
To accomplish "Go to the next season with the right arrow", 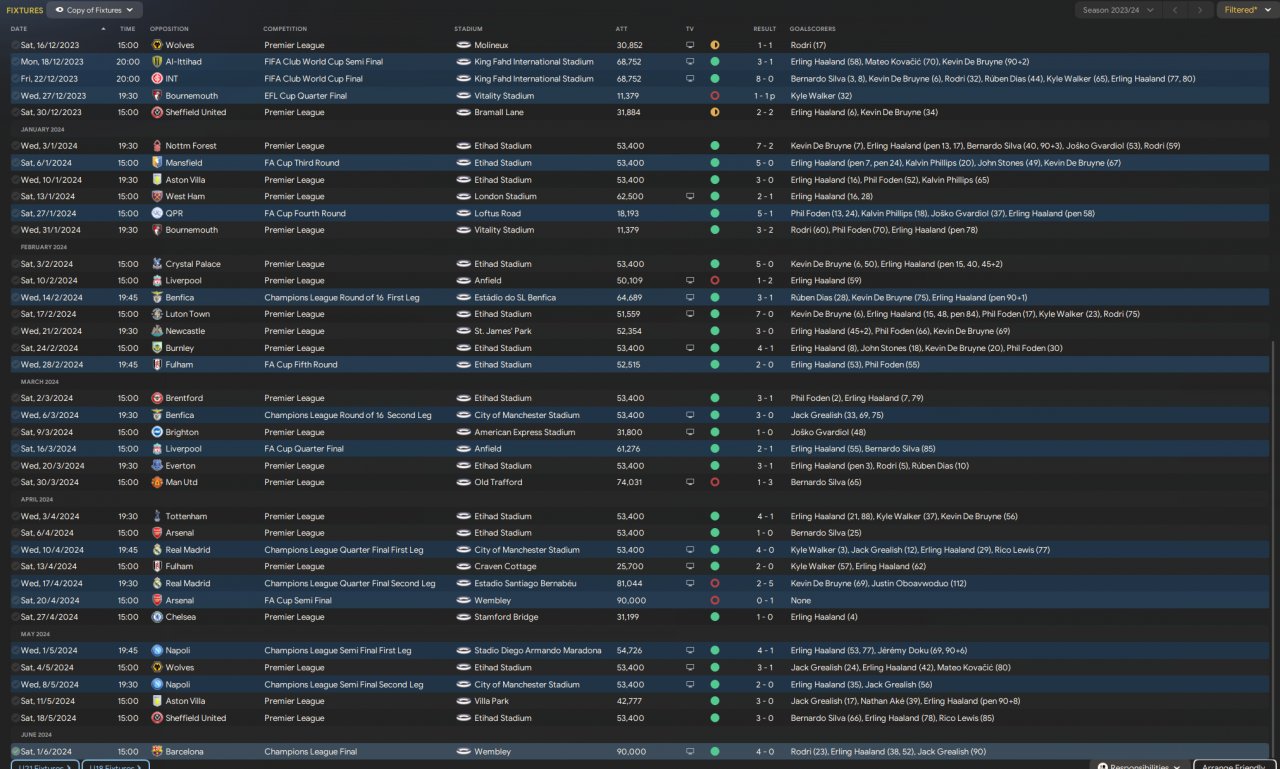I will (x=1202, y=10).
